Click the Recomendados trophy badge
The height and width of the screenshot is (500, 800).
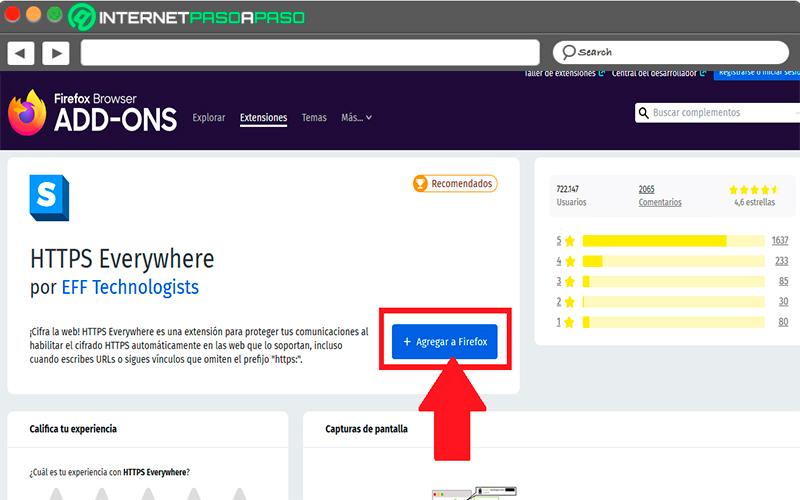(455, 184)
